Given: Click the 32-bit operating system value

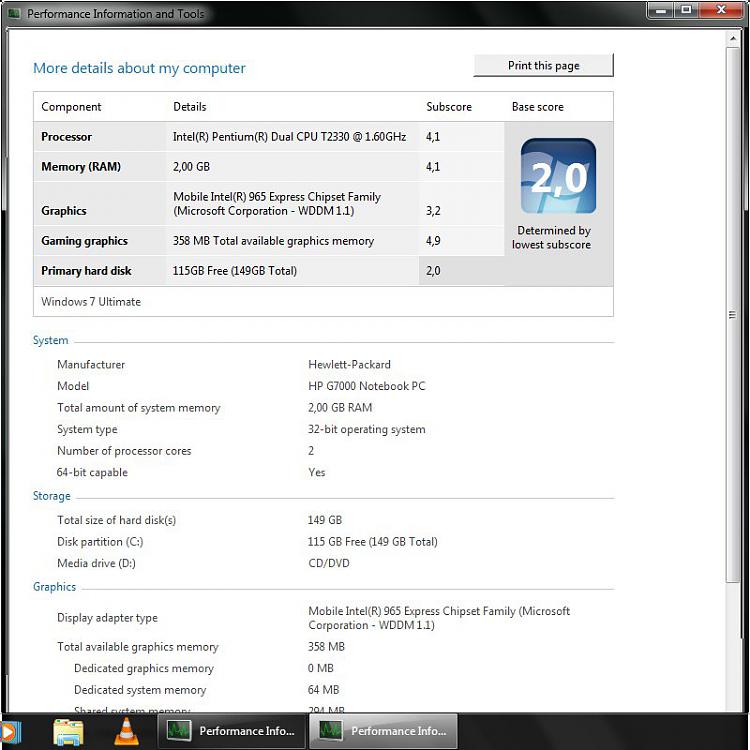Looking at the screenshot, I should pos(366,429).
